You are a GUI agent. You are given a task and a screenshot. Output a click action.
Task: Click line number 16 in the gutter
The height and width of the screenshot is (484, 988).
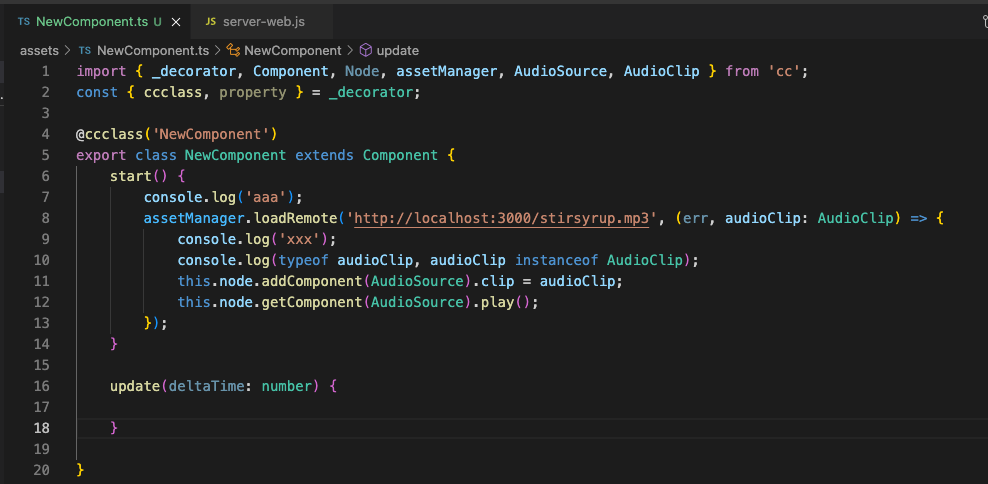(41, 386)
